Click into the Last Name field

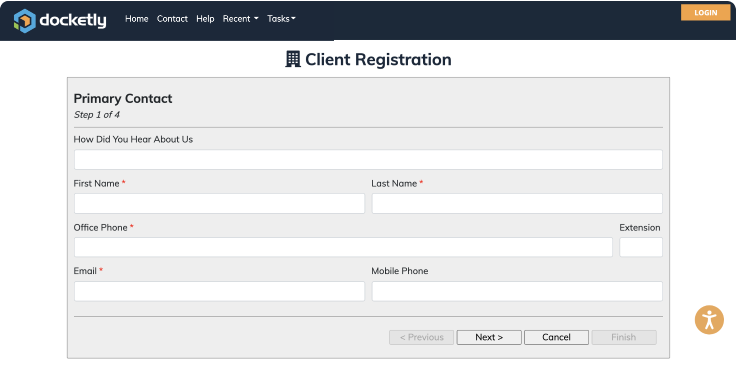[517, 204]
